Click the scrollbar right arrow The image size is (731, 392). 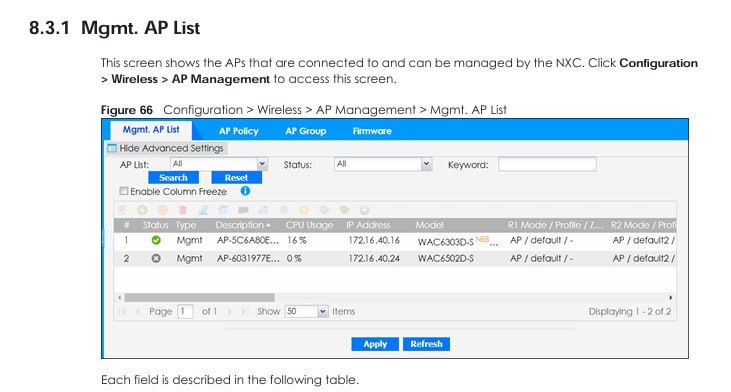(670, 297)
